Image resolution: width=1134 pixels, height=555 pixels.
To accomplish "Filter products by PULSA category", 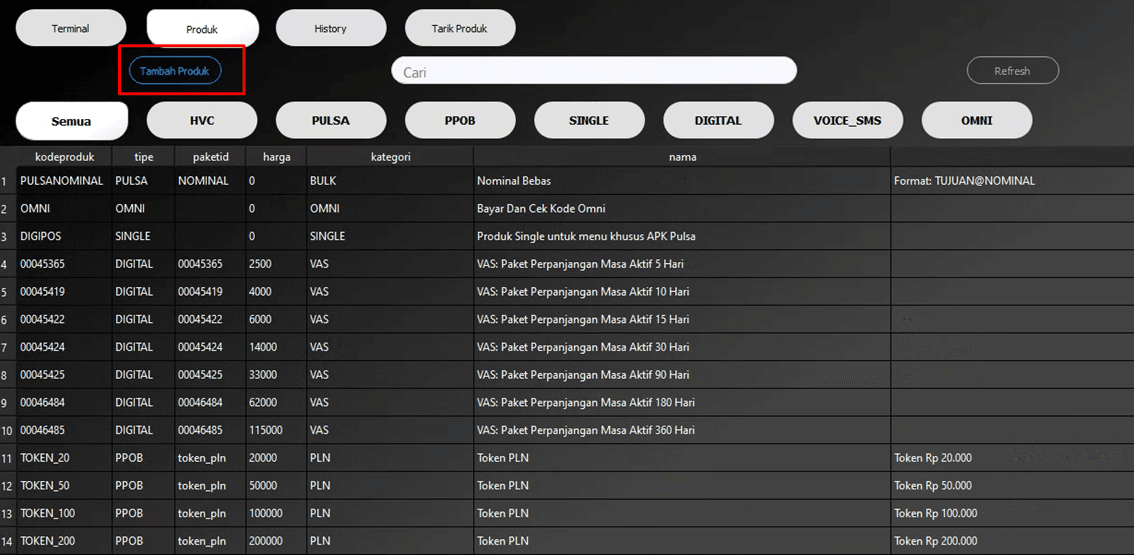I will (x=330, y=121).
